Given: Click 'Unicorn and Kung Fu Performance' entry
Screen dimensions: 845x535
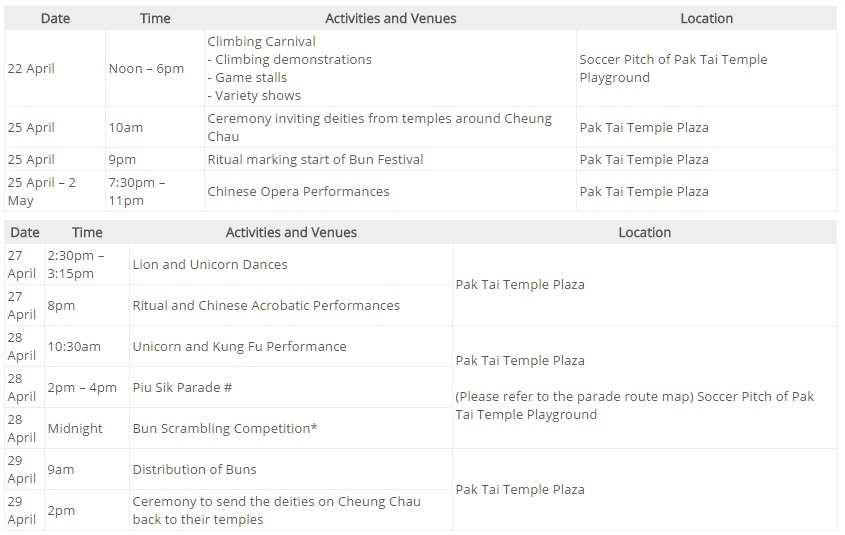Looking at the screenshot, I should point(239,346).
